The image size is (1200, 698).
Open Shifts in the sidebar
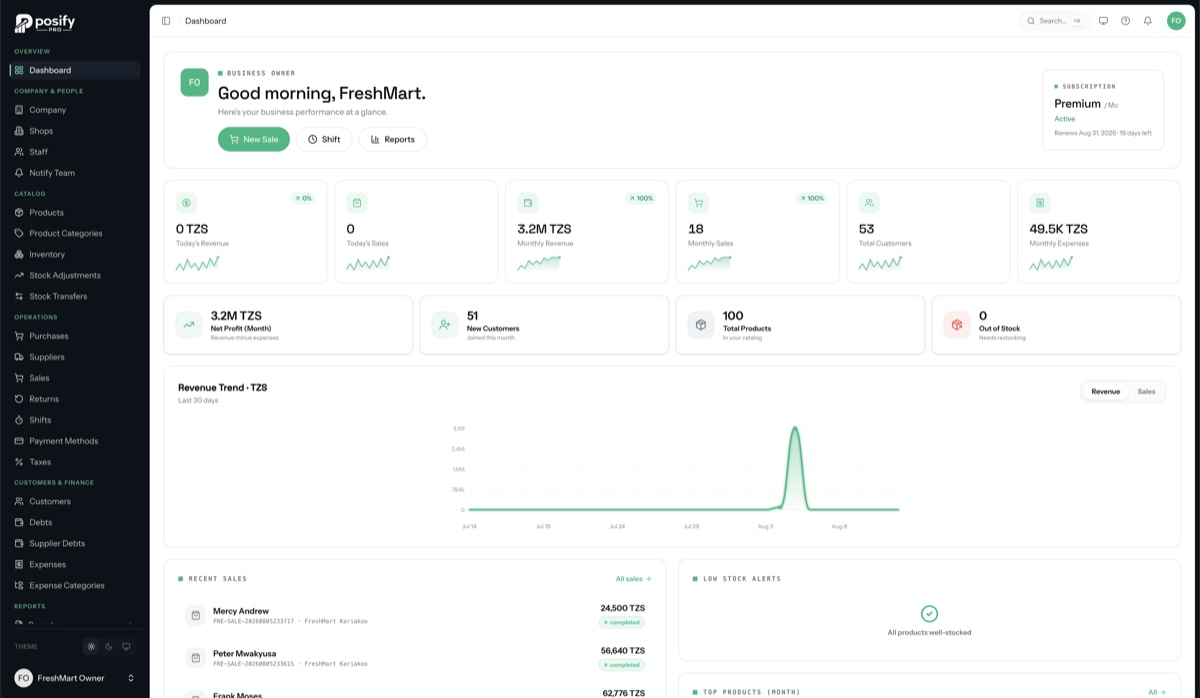75,420
